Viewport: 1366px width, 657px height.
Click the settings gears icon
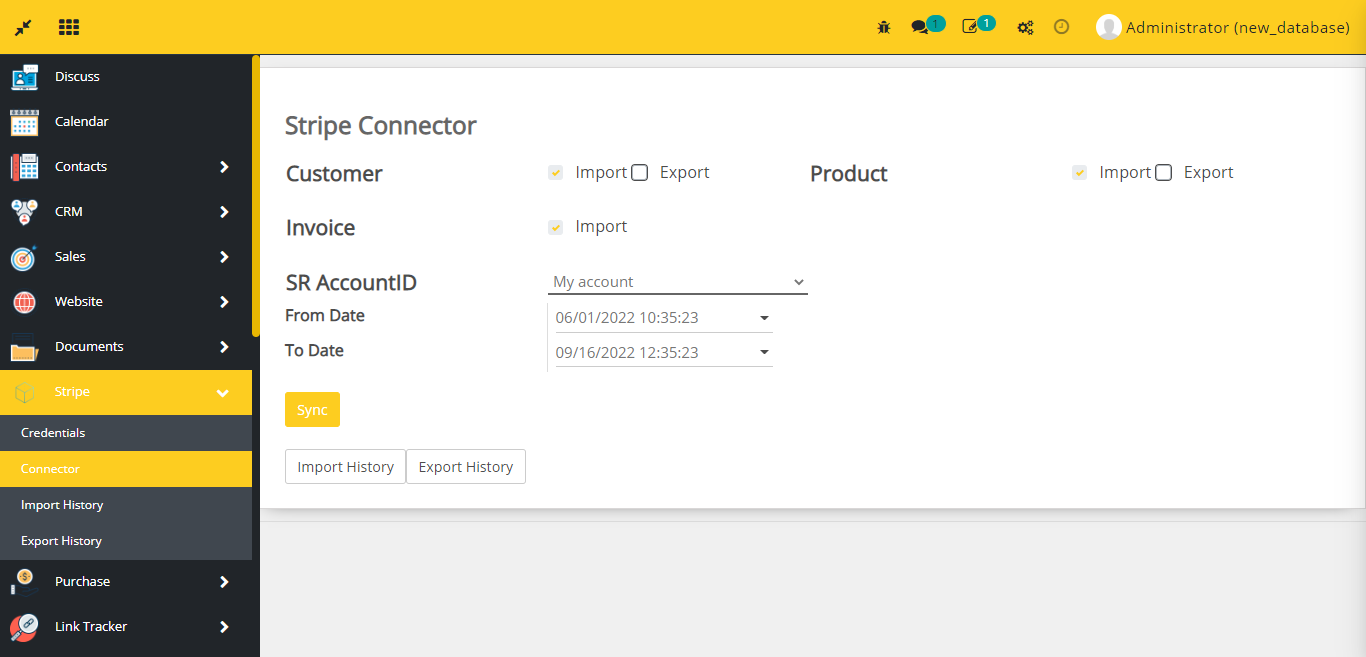click(1025, 27)
